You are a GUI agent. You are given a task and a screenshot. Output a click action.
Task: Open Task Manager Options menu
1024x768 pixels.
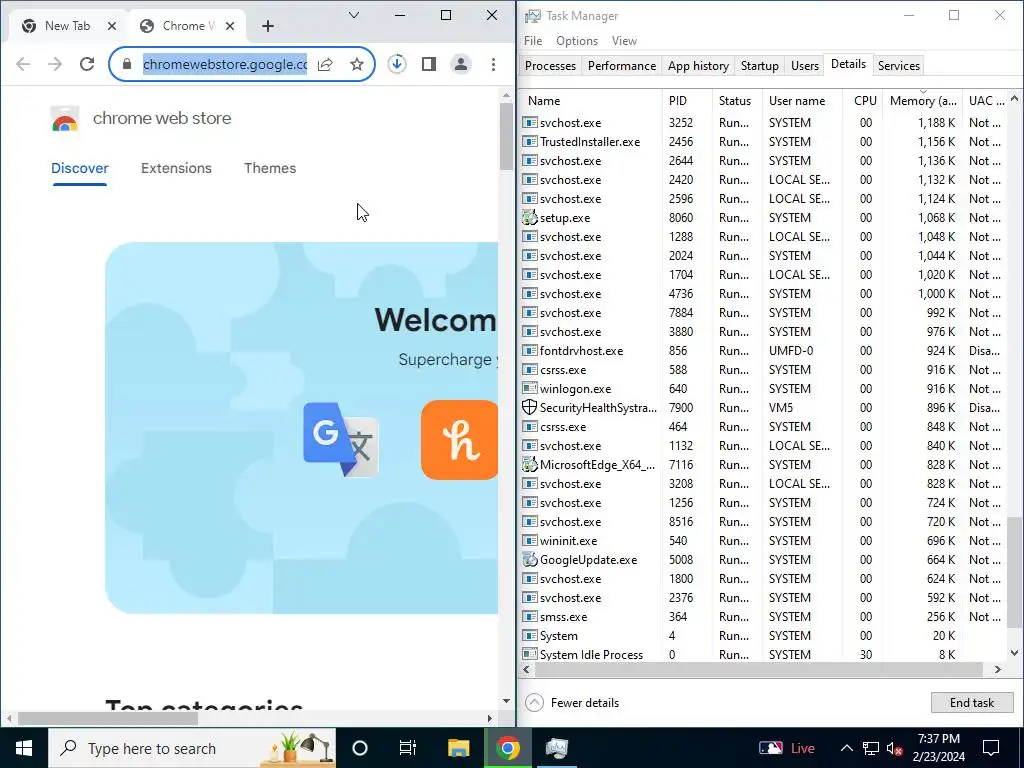point(577,40)
